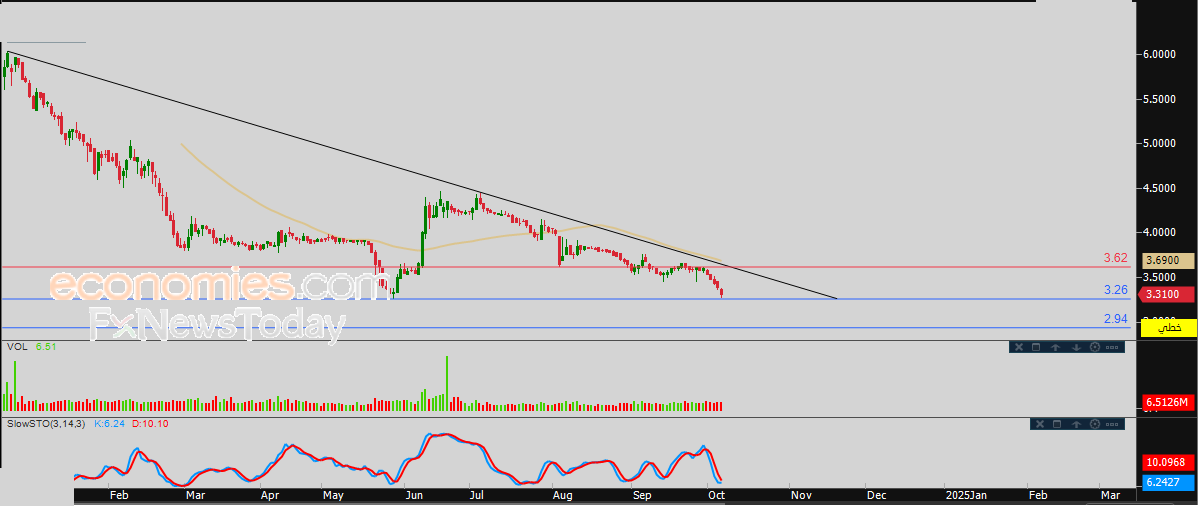Click the 4.5000 price axis label
This screenshot has height=506, width=1198.
click(1160, 187)
